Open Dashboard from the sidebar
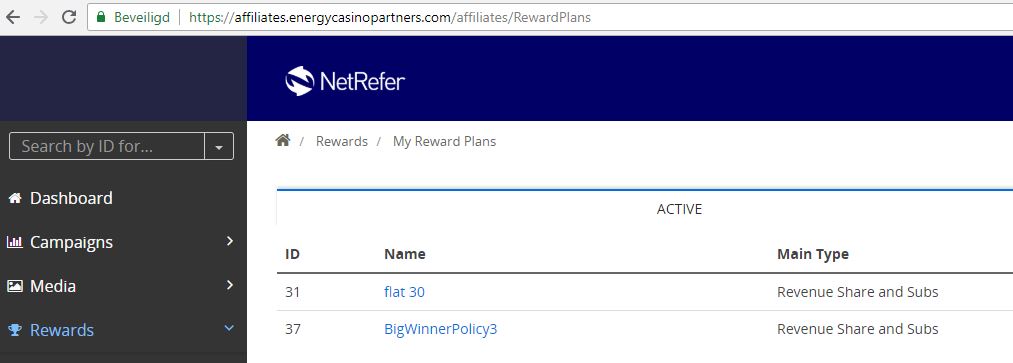Viewport: 1013px width, 363px height. point(71,198)
